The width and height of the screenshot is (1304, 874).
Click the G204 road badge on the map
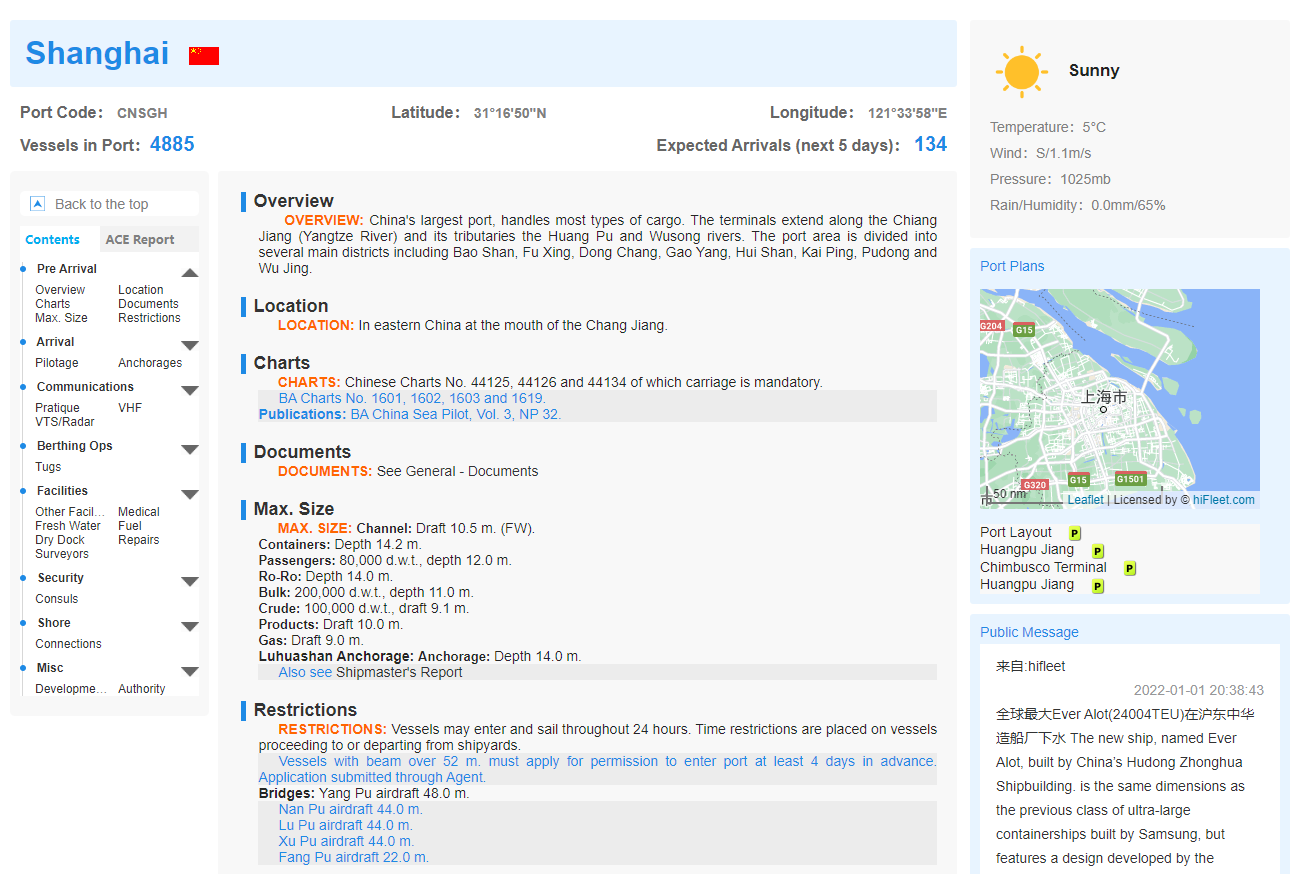991,326
